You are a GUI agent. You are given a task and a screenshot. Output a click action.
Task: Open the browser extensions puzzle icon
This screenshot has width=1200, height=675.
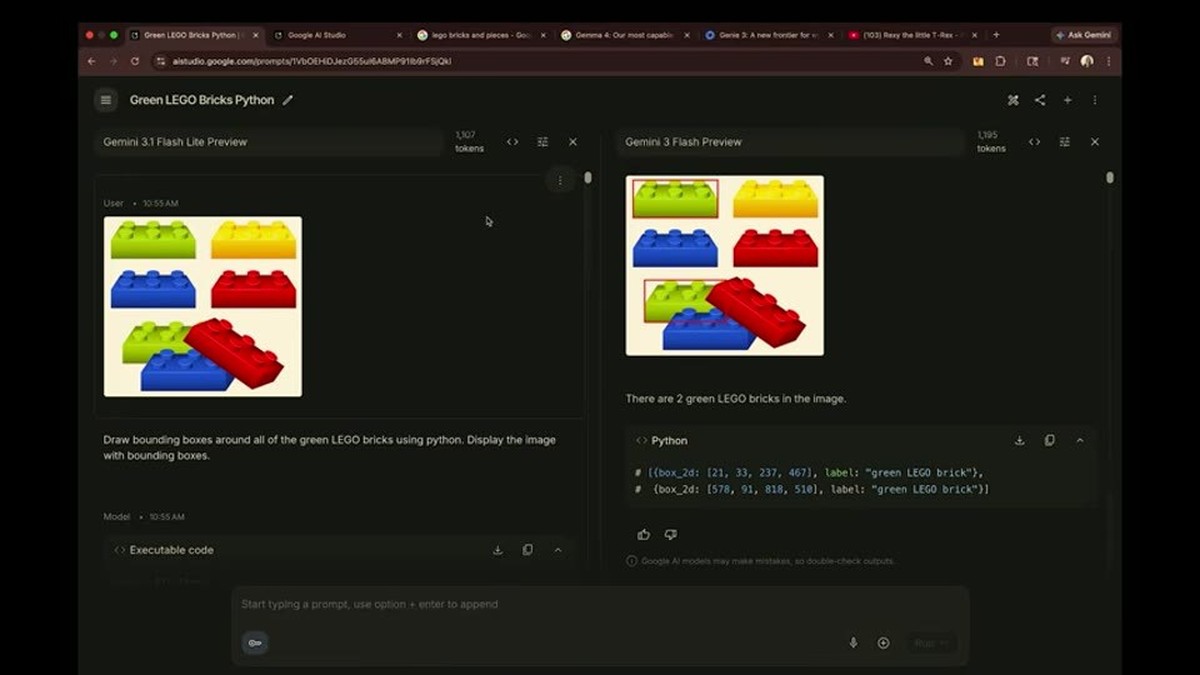click(1000, 61)
